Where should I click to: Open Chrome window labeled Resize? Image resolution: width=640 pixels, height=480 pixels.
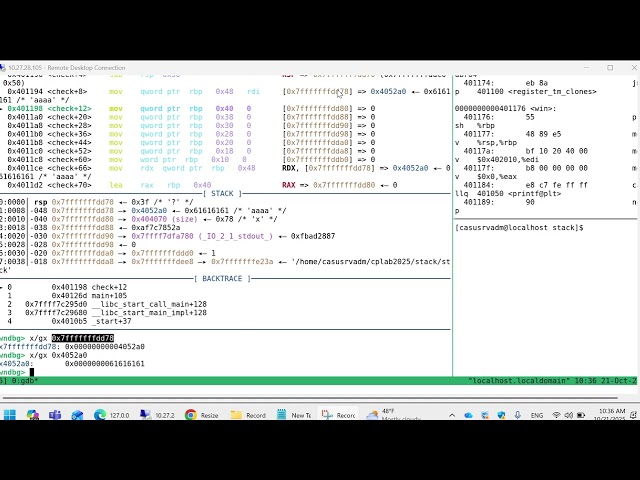coord(202,415)
